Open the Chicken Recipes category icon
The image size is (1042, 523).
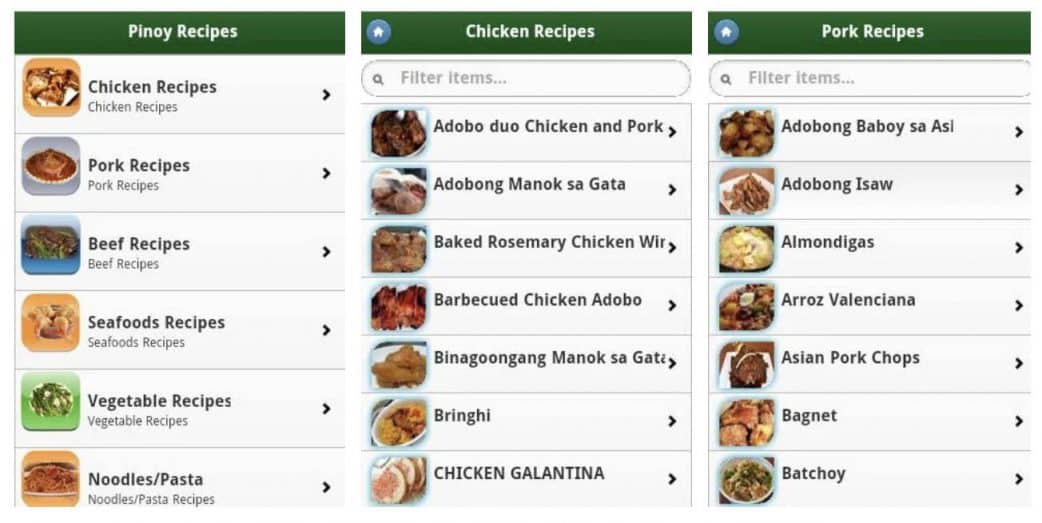click(x=51, y=88)
